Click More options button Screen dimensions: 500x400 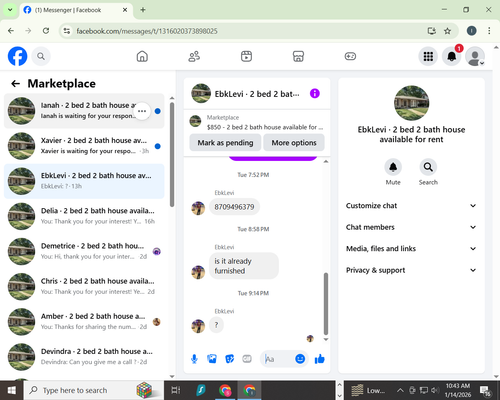(294, 143)
